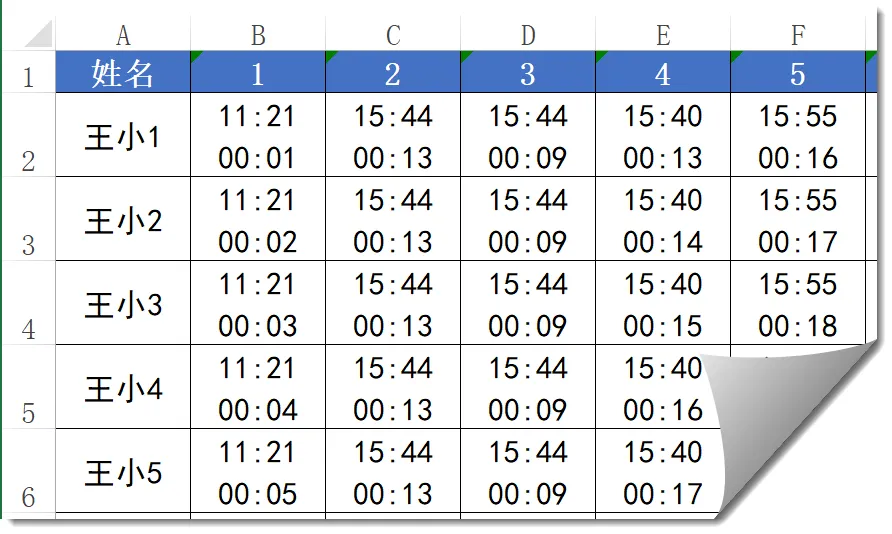Select column D header

pos(528,36)
